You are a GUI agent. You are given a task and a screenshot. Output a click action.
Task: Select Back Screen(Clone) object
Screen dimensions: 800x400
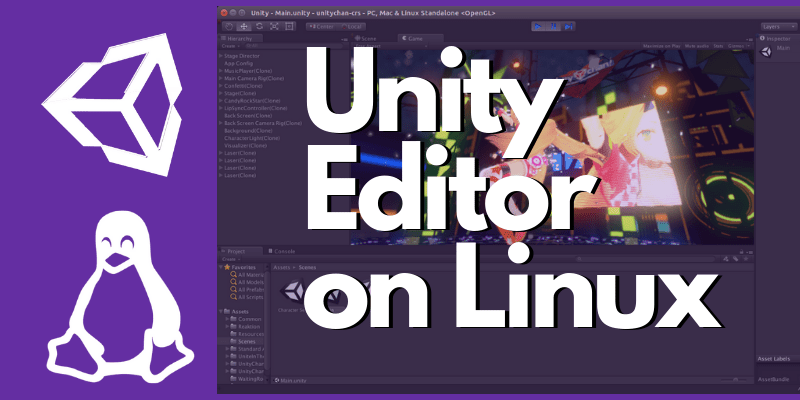tap(248, 116)
